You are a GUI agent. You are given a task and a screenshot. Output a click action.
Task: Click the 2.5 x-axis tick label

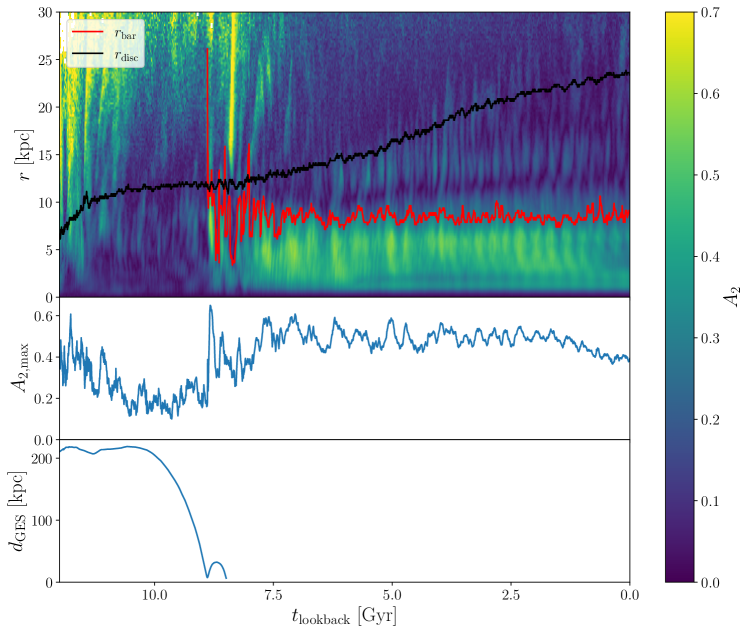(511, 595)
